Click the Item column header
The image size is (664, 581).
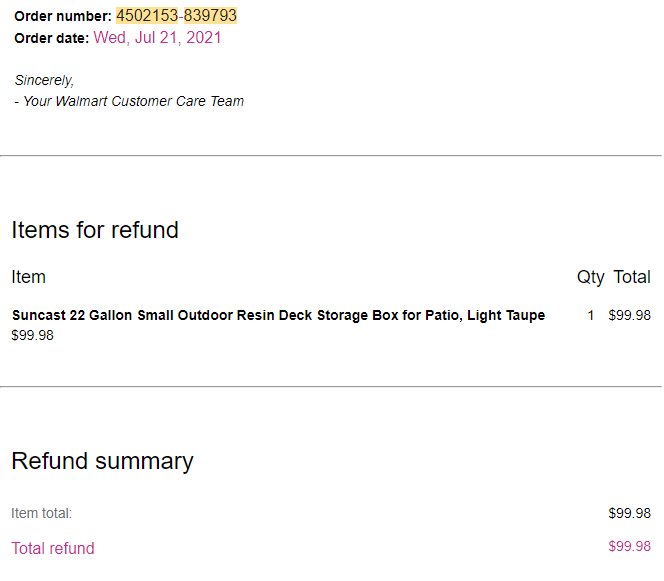pos(28,277)
